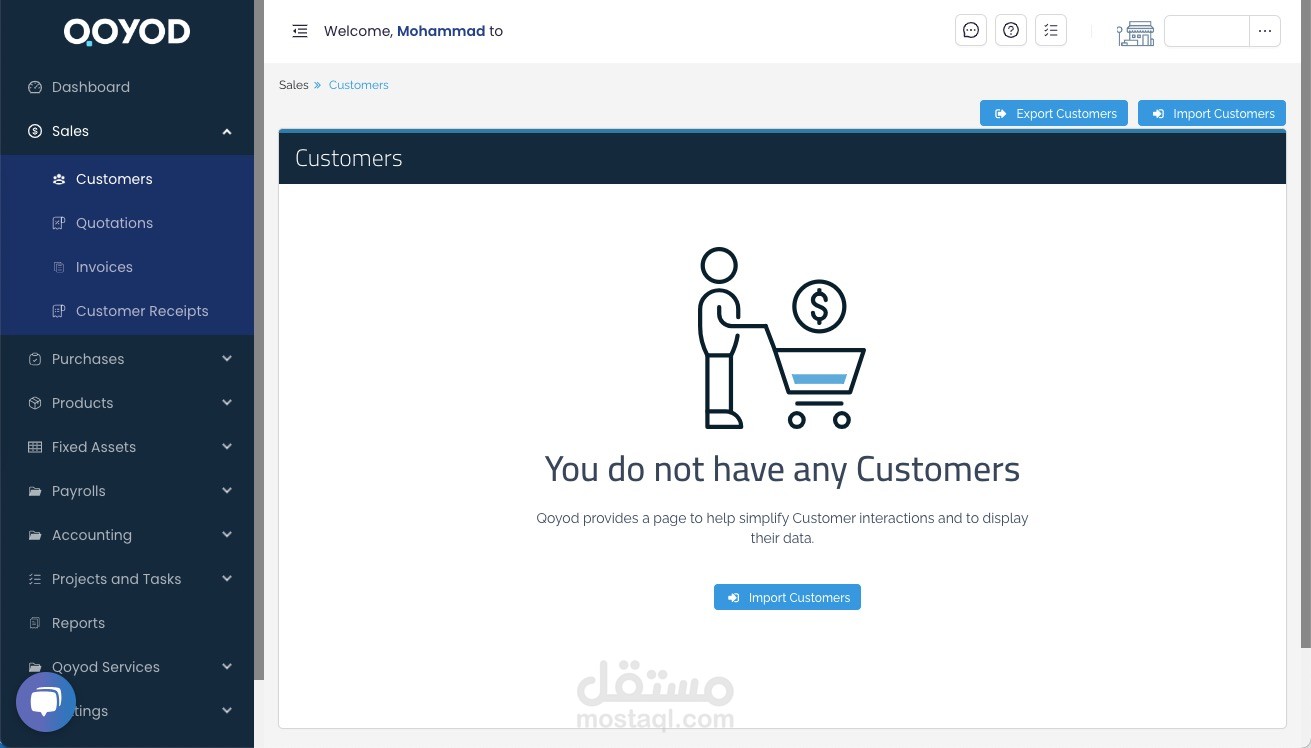Expand the Purchases menu chevron
Viewport: 1311px width, 748px height.
point(227,359)
